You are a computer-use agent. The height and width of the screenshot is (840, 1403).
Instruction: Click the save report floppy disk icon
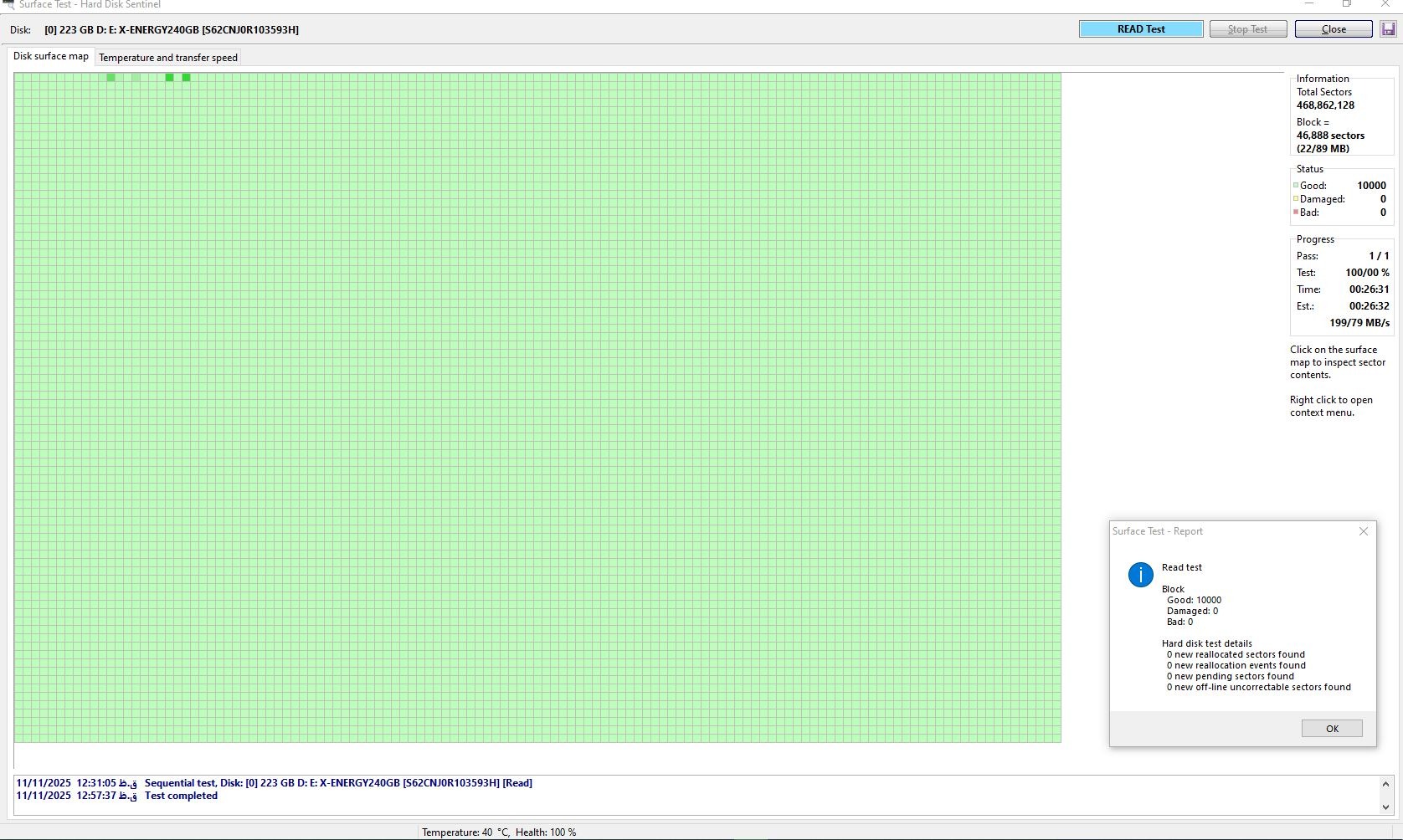point(1388,29)
